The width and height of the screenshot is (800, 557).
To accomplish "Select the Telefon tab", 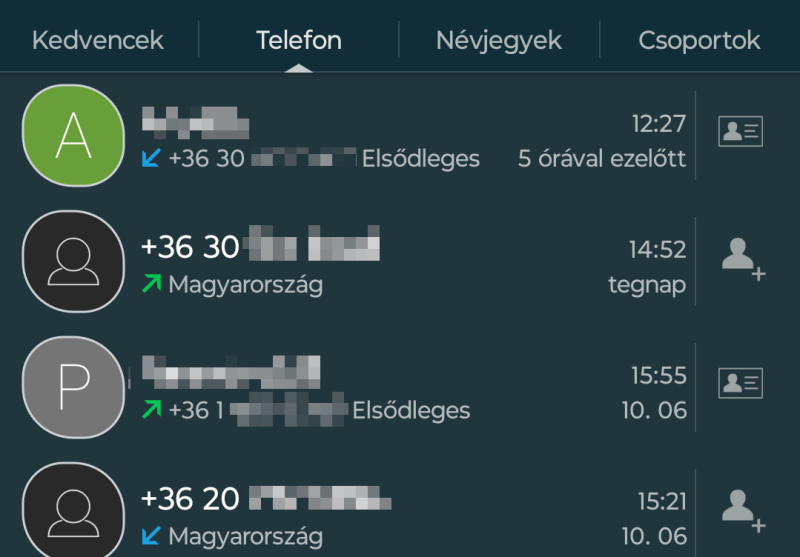I will point(299,41).
